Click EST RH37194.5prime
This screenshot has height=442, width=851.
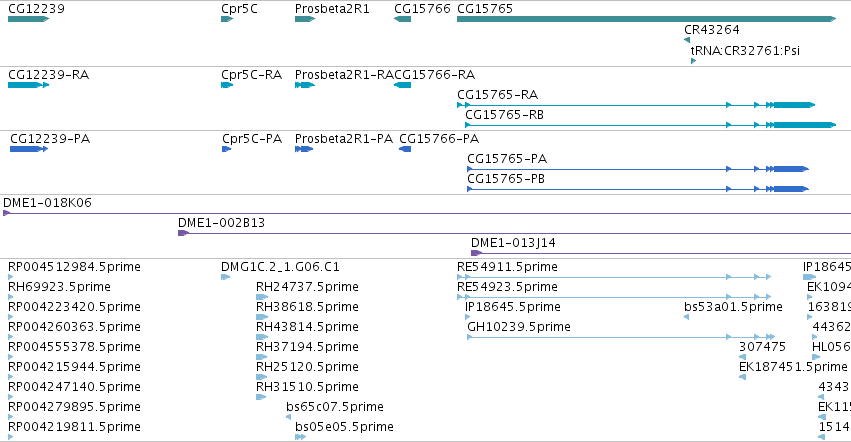307,348
